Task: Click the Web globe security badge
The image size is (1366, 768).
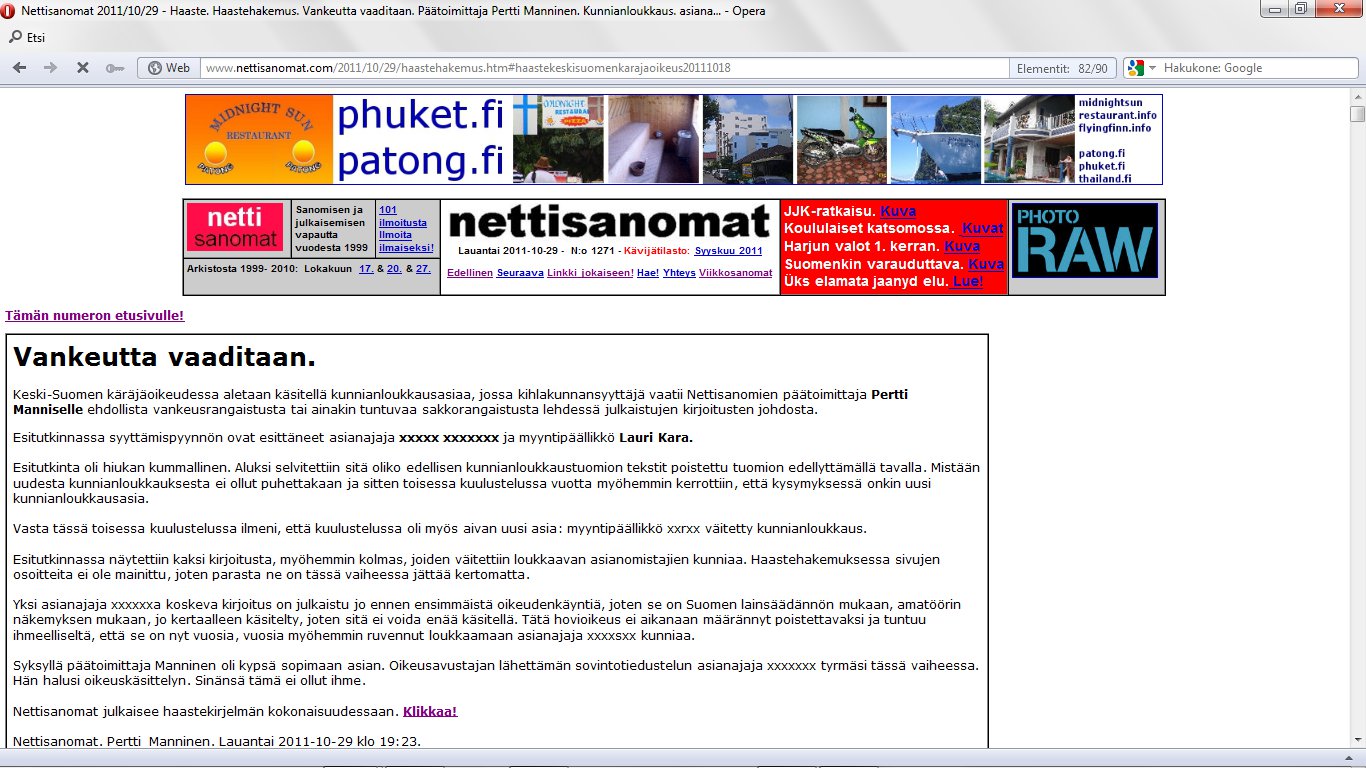Action: [x=168, y=68]
